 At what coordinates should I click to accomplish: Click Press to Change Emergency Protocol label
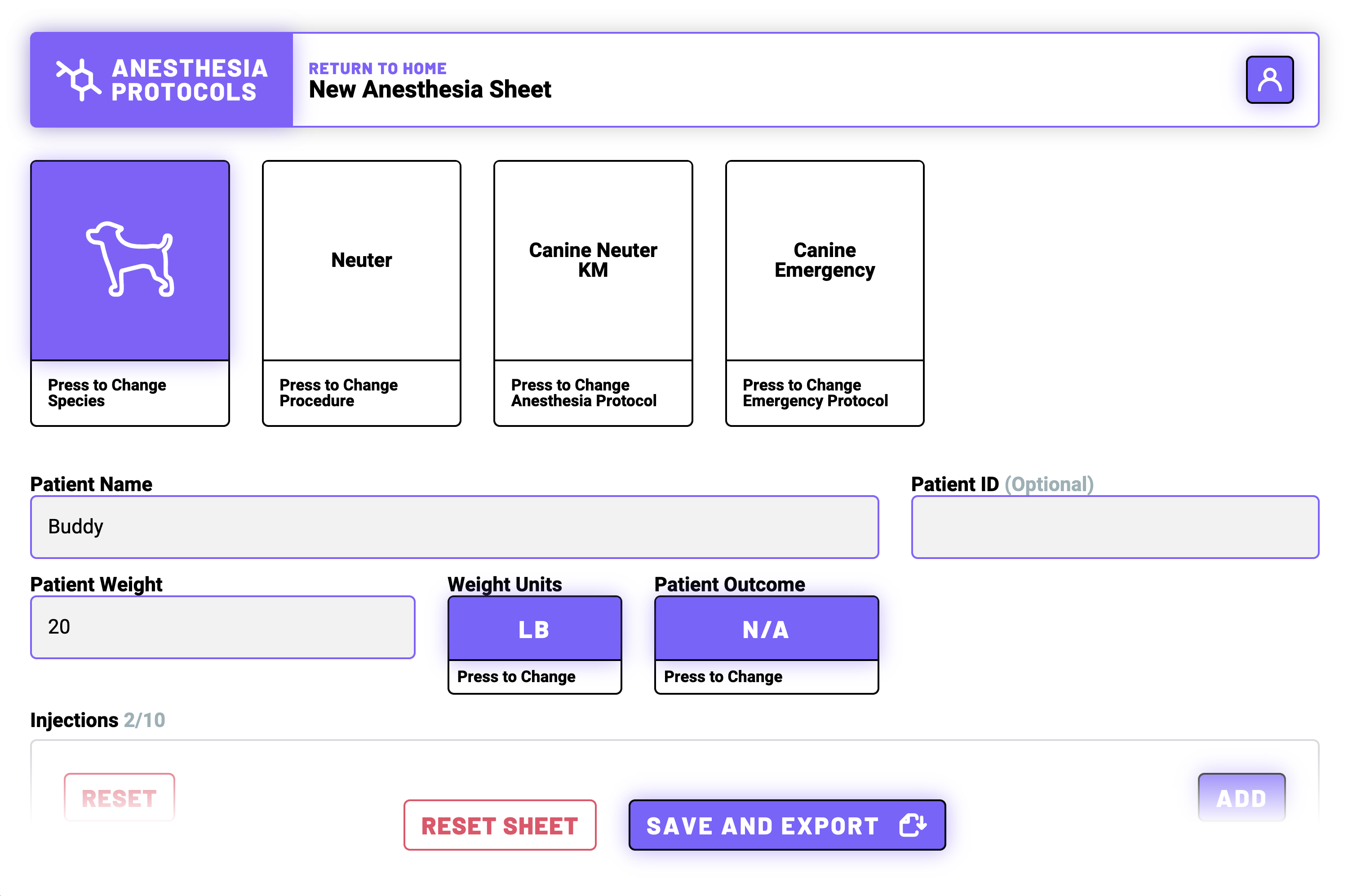[x=816, y=393]
